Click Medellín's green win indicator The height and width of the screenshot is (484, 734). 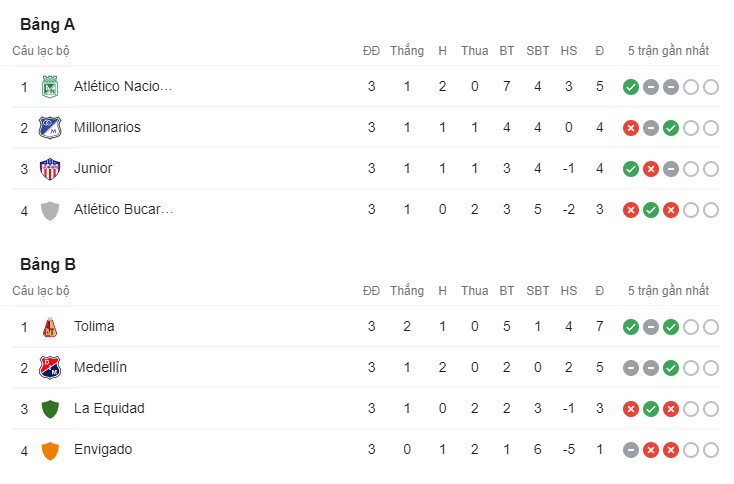[x=671, y=368]
